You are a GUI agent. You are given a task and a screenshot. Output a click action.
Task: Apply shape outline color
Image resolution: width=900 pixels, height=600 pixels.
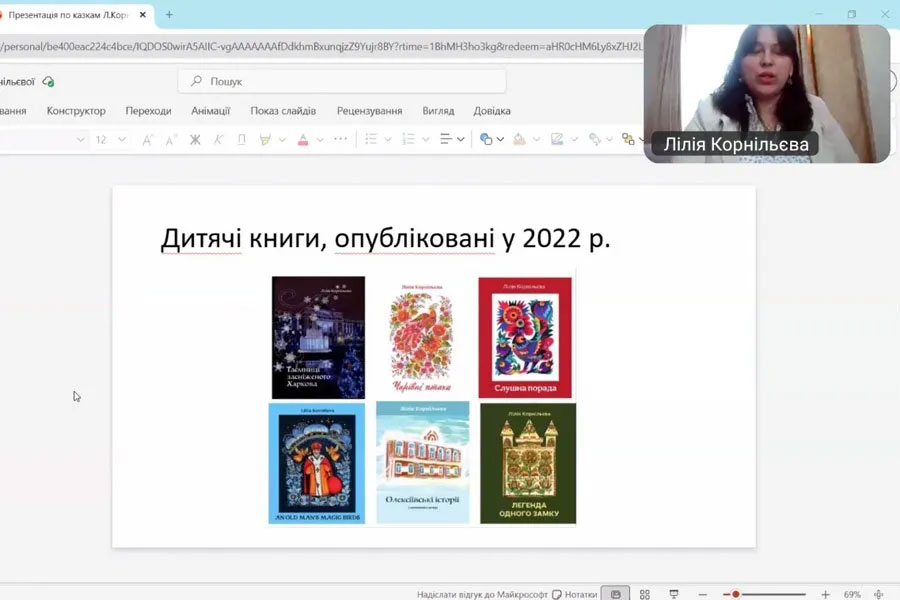point(557,139)
